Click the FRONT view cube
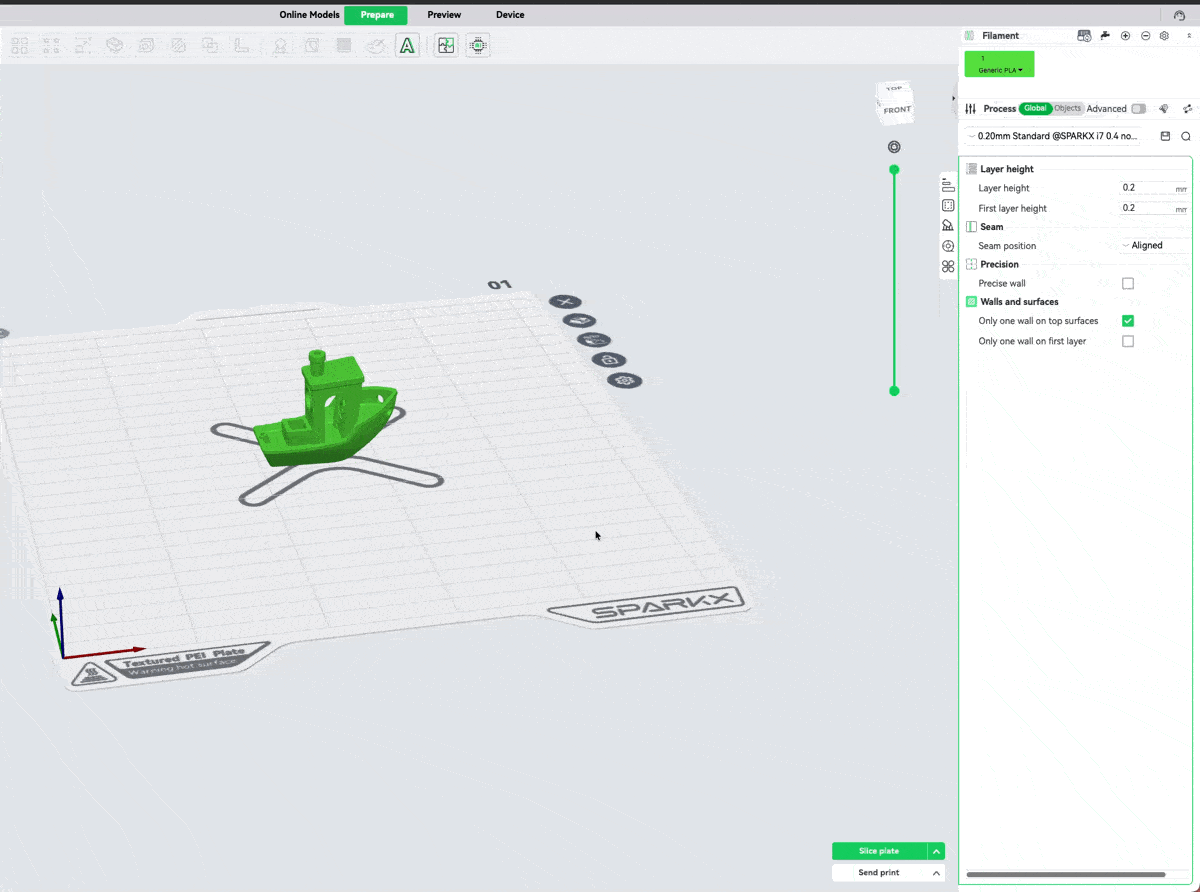This screenshot has height=892, width=1200. tap(897, 109)
